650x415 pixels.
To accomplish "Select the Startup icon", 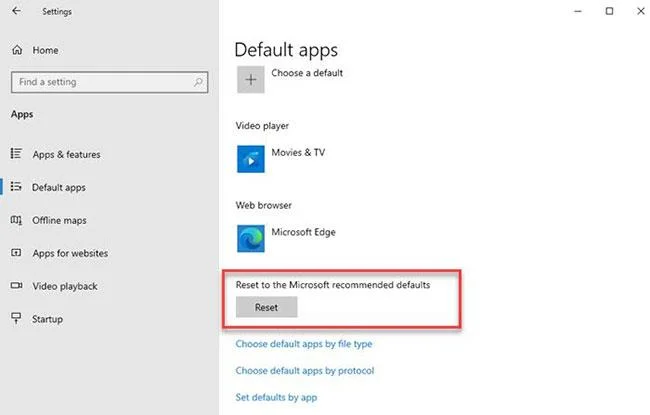I will click(16, 318).
